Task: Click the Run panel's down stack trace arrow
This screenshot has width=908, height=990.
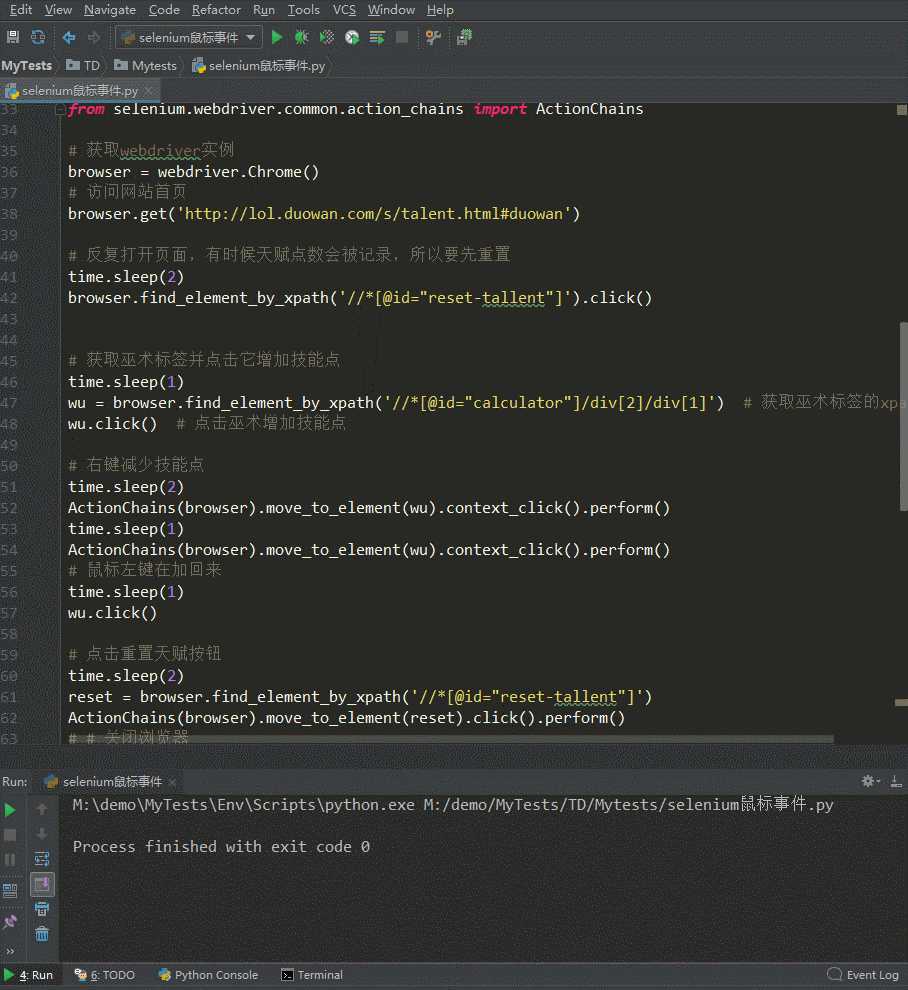Action: [42, 834]
